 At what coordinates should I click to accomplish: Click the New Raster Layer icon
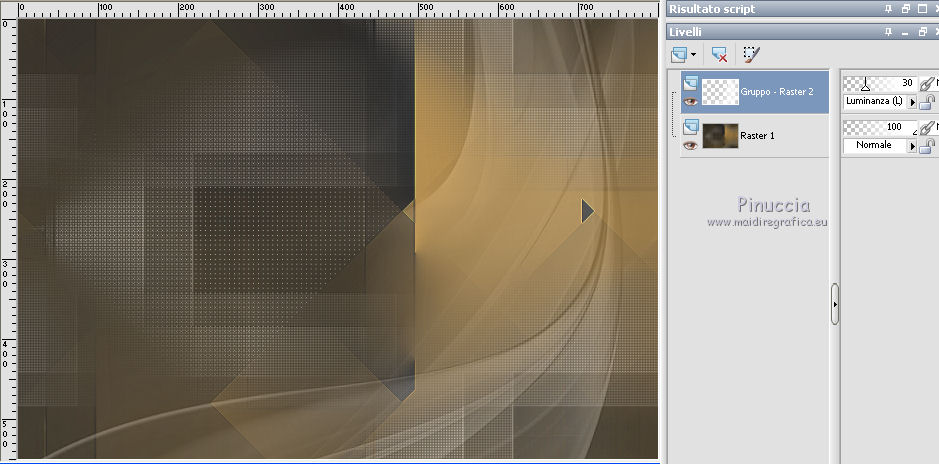click(679, 54)
